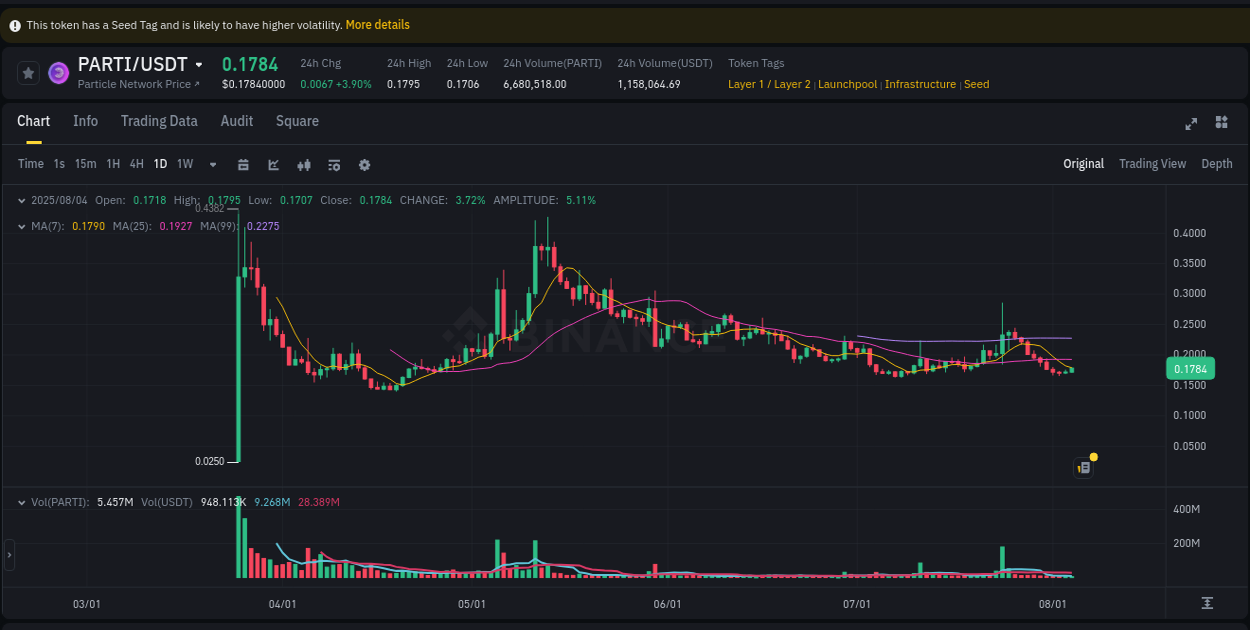This screenshot has height=630, width=1250.
Task: Open the extra timeframes dropdown arrow
Action: coord(211,164)
